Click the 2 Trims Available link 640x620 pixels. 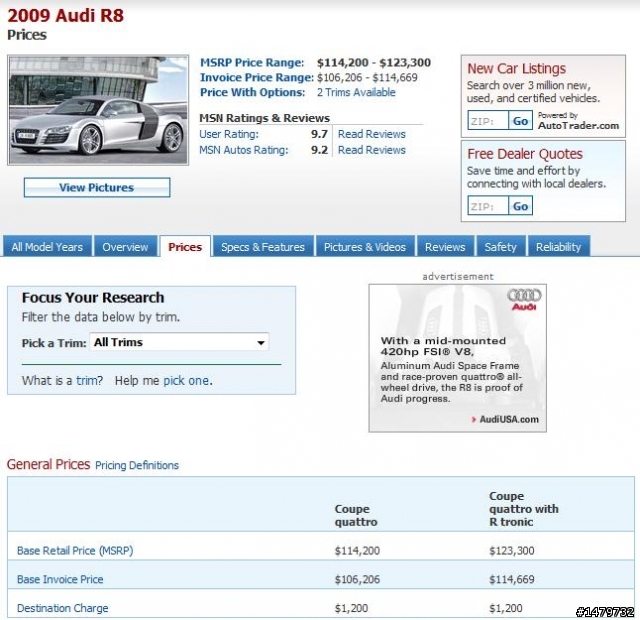coord(356,92)
